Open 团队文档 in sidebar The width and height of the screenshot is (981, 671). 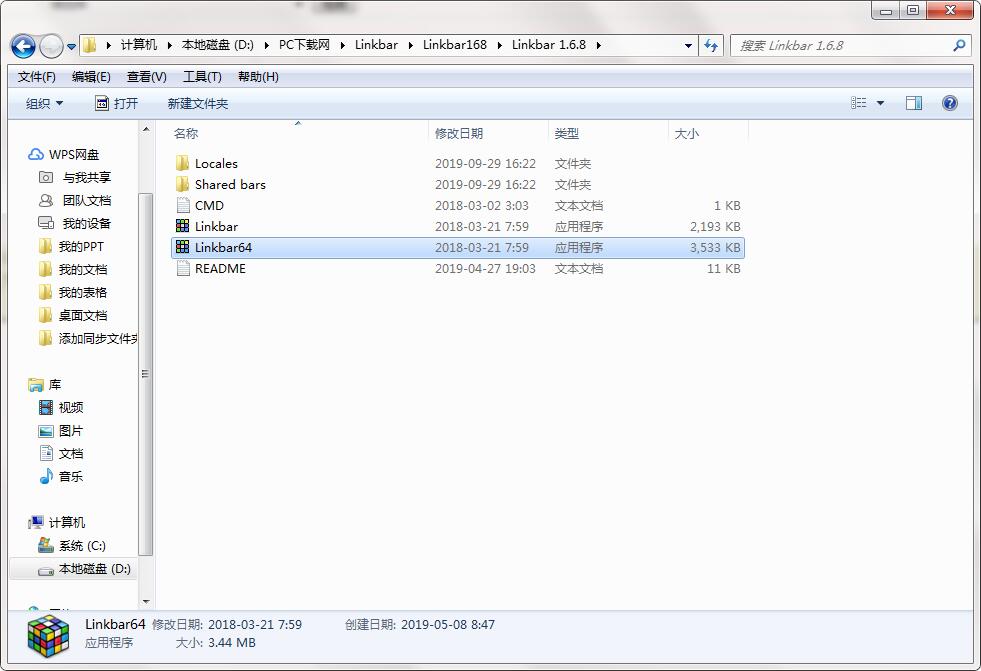[75, 200]
